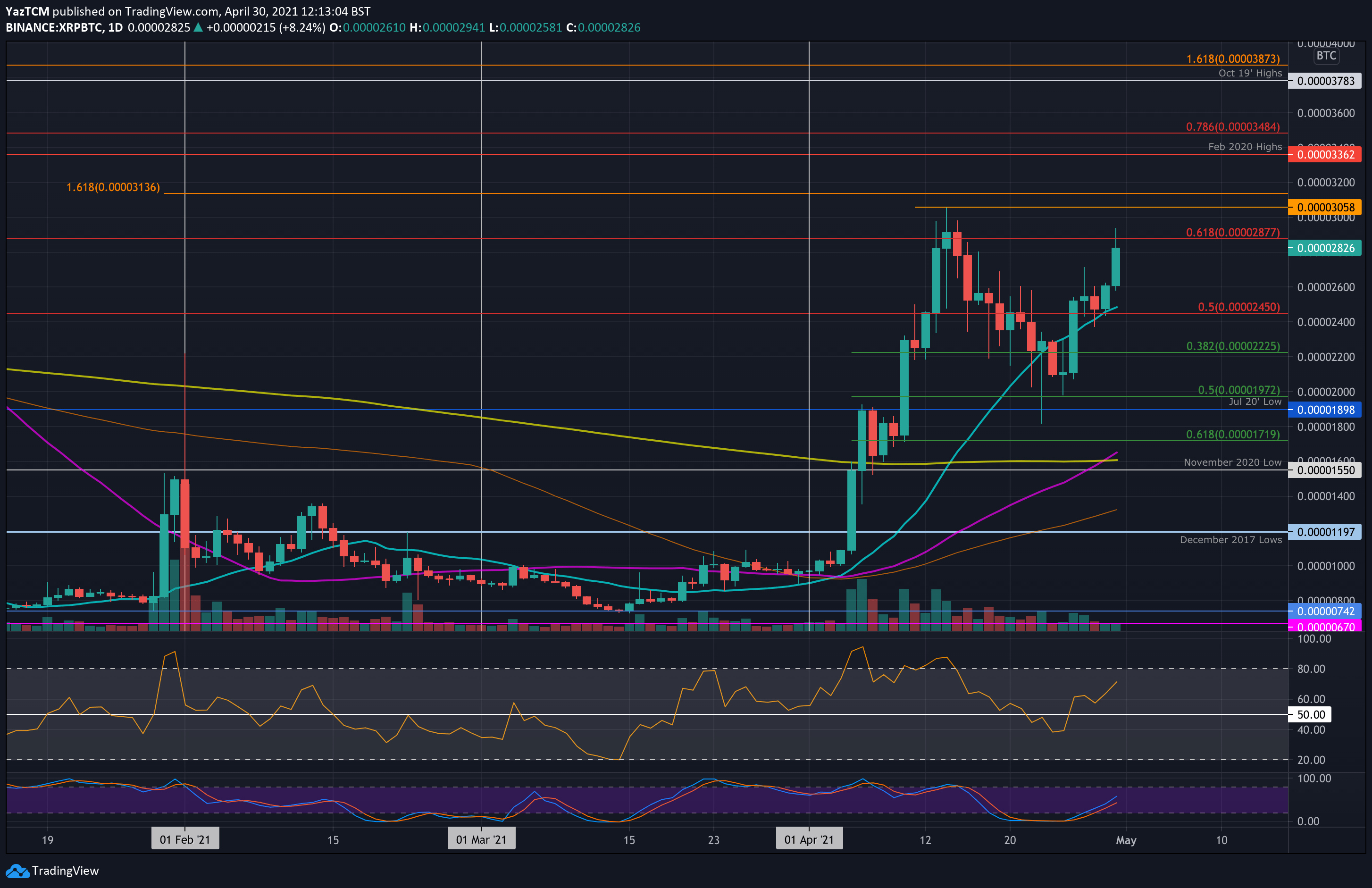This screenshot has height=888, width=1372.
Task: Click the 0.00003600 price scale value
Action: (x=1325, y=113)
